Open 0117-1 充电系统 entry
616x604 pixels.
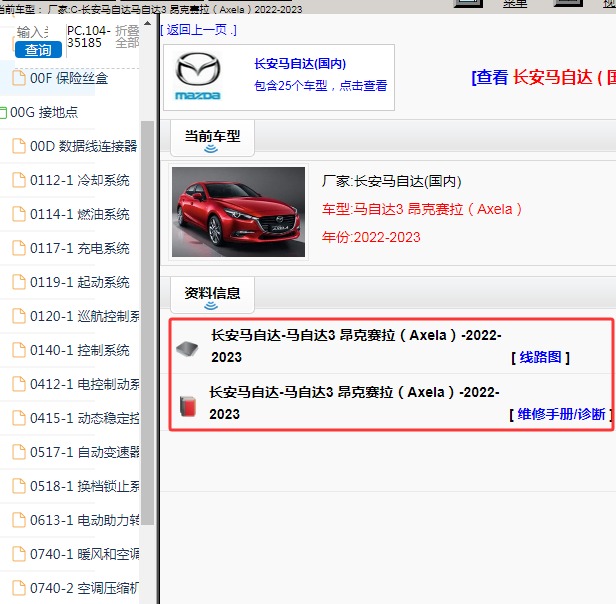click(80, 248)
